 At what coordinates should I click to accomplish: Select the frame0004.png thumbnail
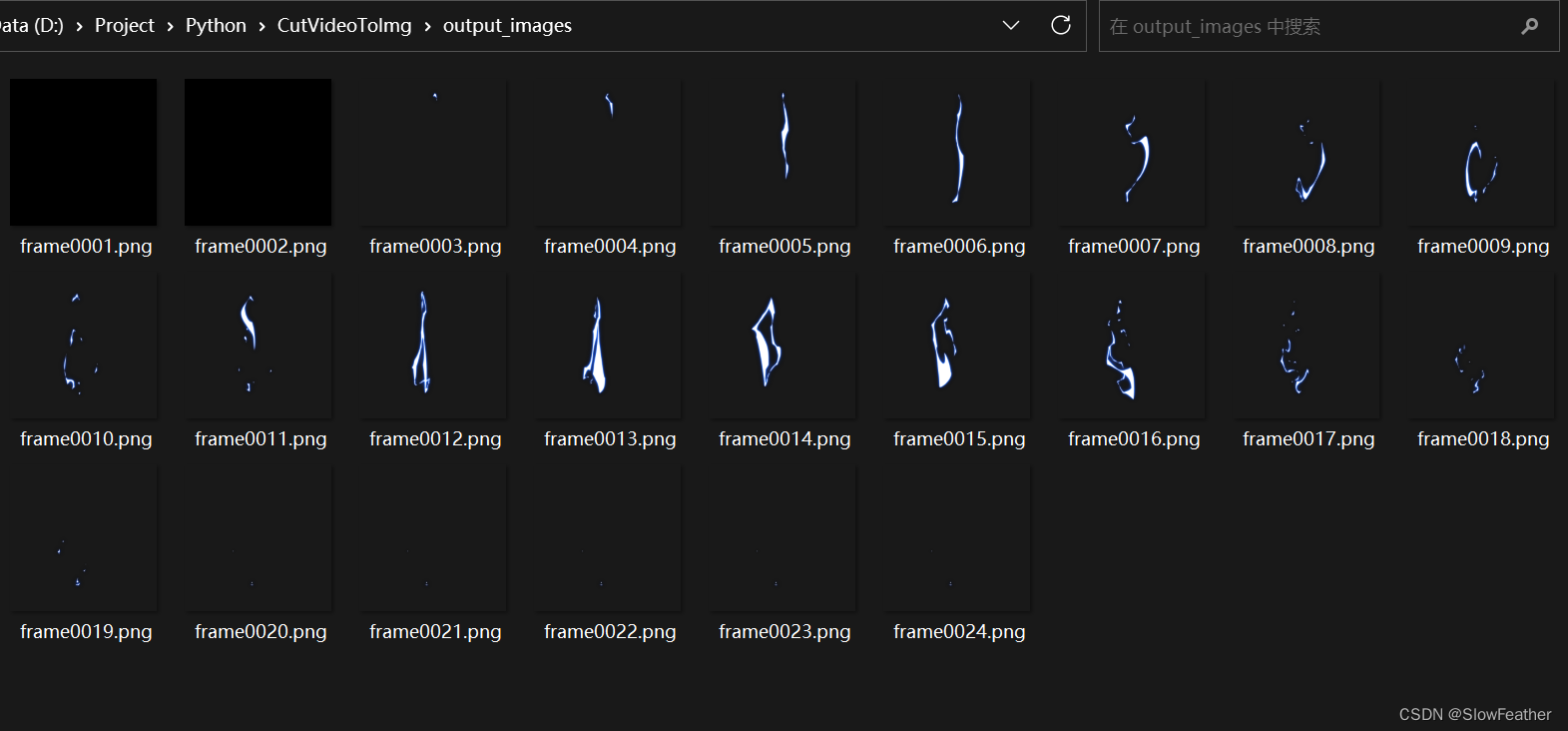click(x=607, y=152)
